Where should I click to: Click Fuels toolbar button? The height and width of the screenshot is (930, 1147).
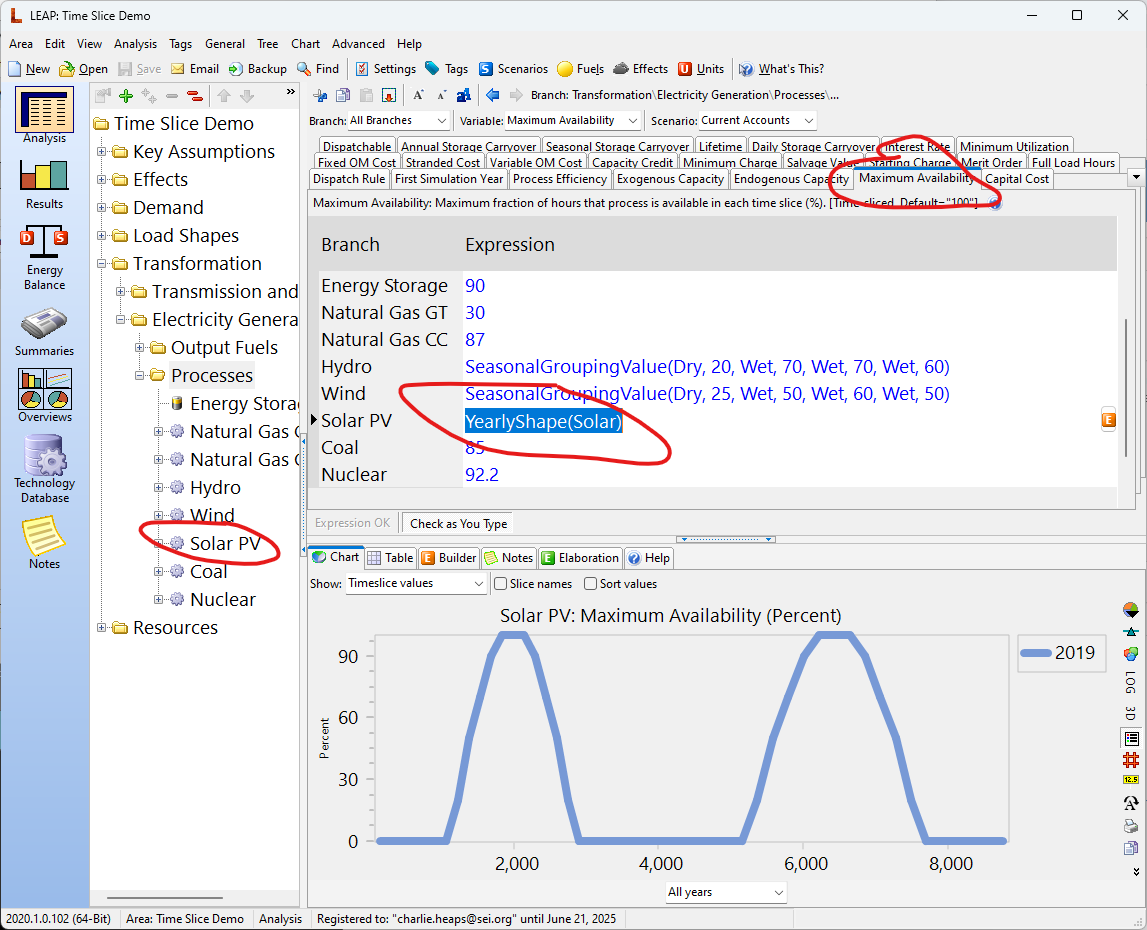(x=581, y=69)
